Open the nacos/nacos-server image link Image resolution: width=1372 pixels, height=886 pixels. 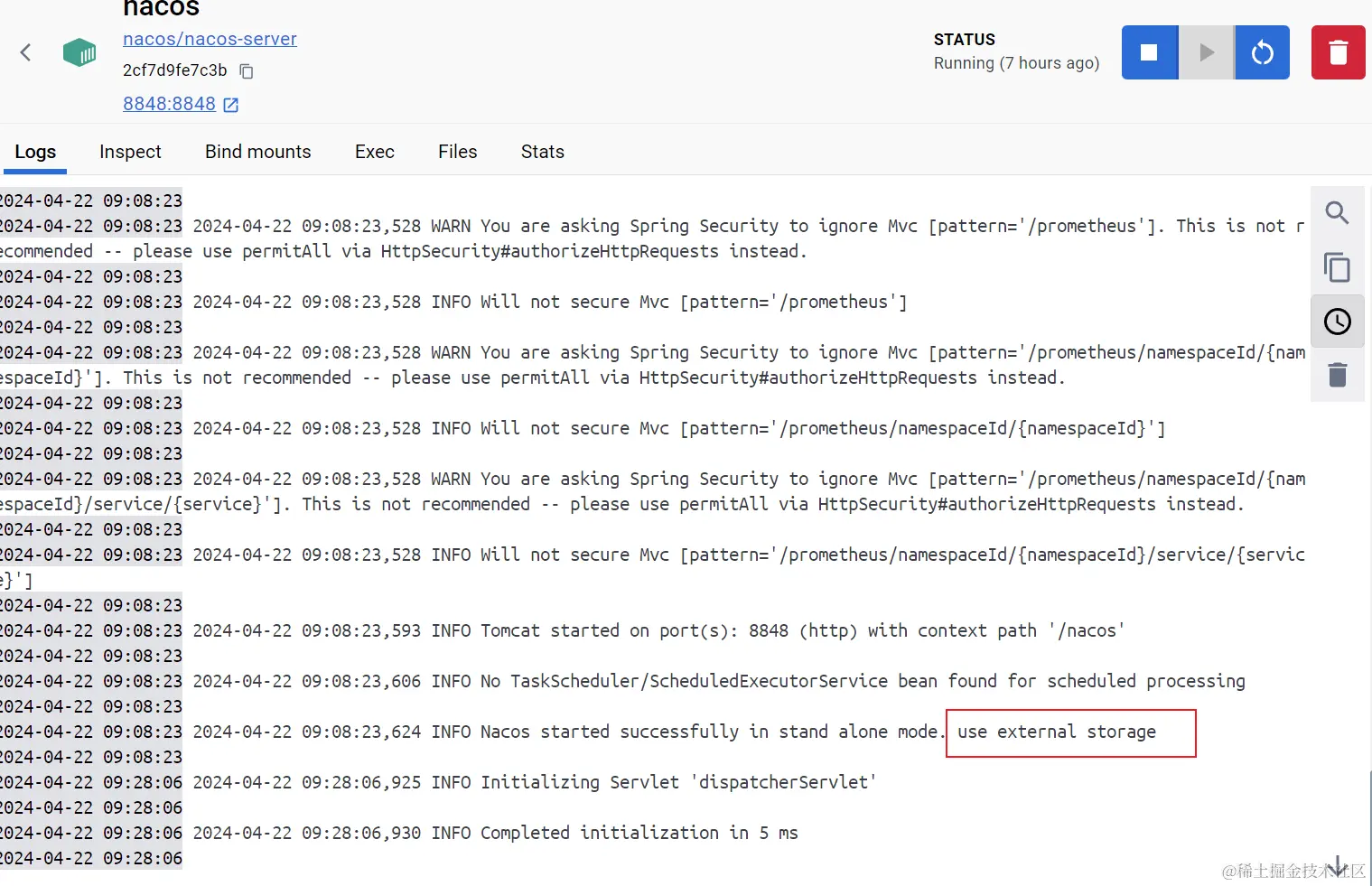click(x=210, y=39)
